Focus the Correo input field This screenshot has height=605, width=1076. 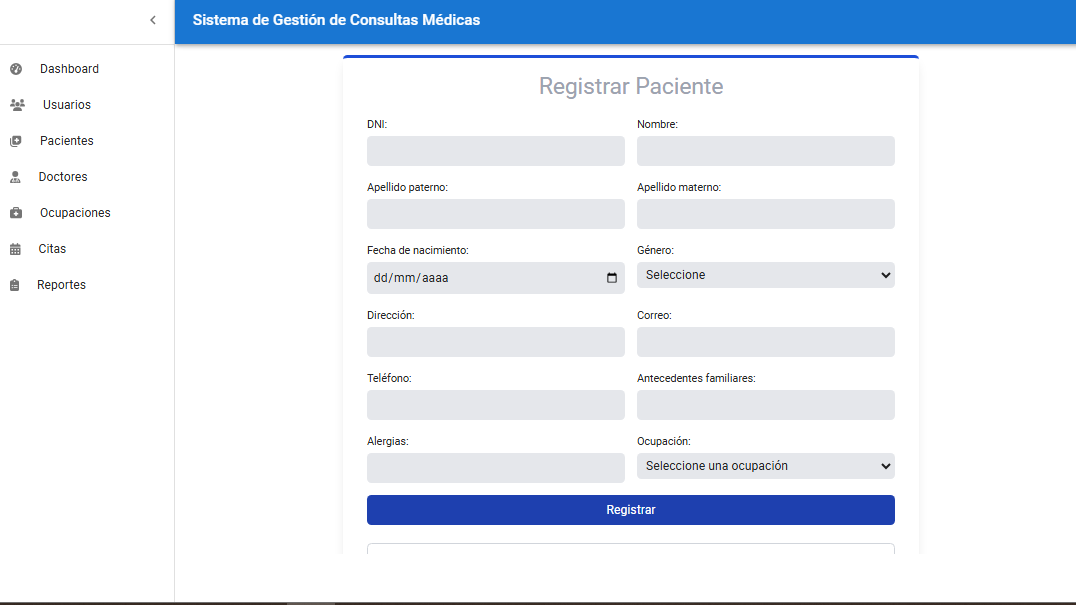(x=765, y=342)
